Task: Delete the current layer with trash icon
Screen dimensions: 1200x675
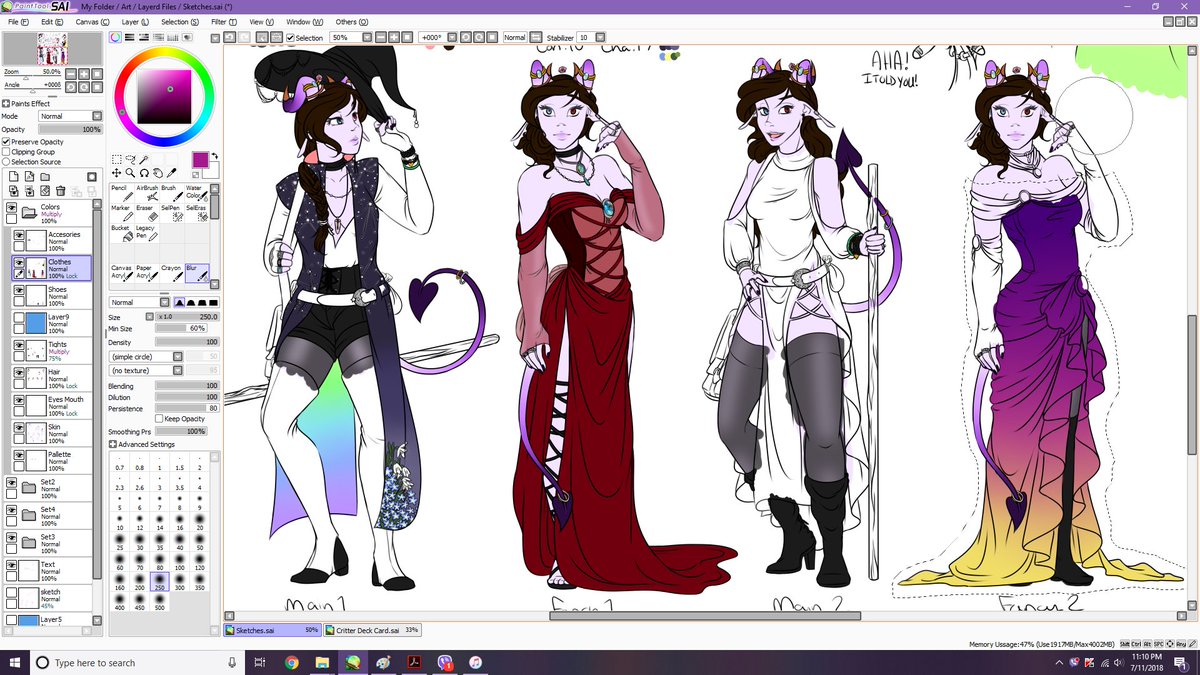Action: (61, 190)
